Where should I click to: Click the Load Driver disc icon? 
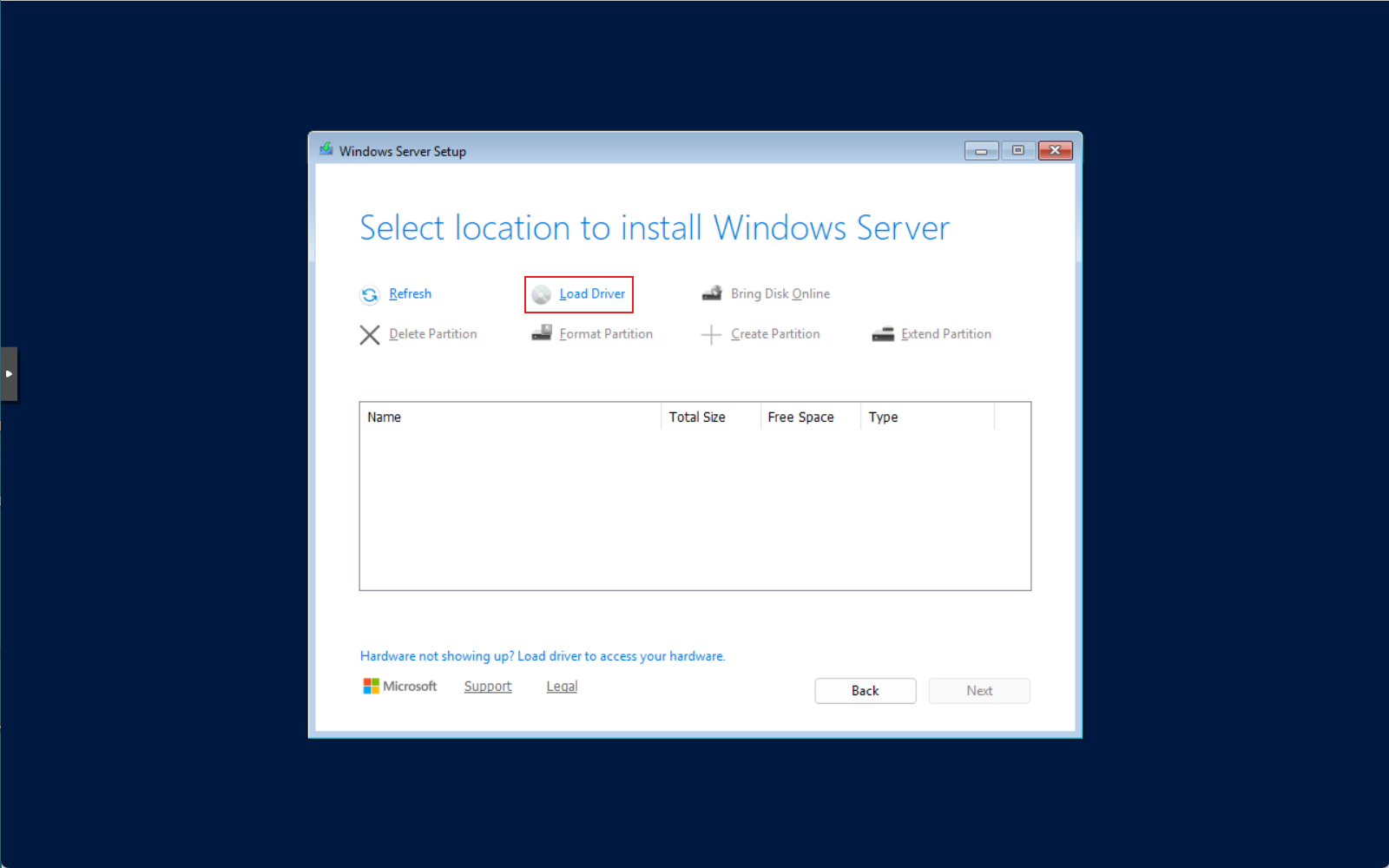(542, 295)
